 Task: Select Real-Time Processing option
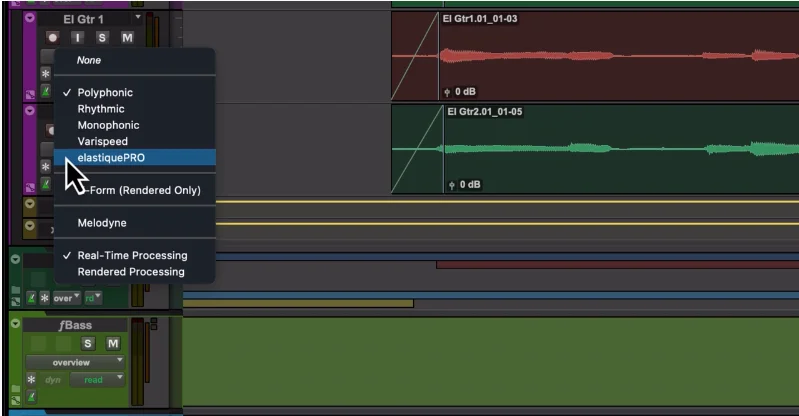pos(135,255)
